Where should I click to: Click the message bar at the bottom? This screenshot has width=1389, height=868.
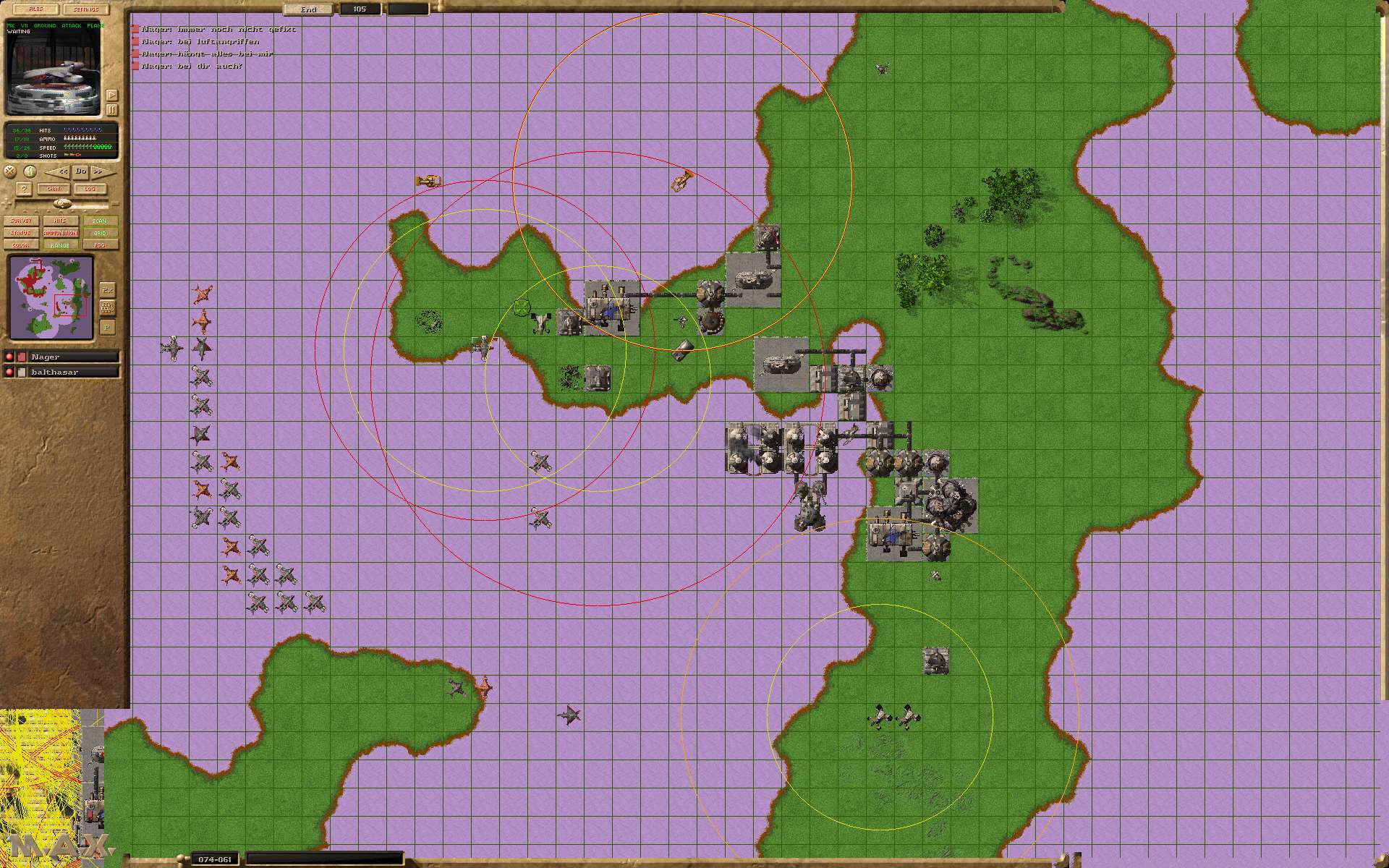click(x=324, y=859)
